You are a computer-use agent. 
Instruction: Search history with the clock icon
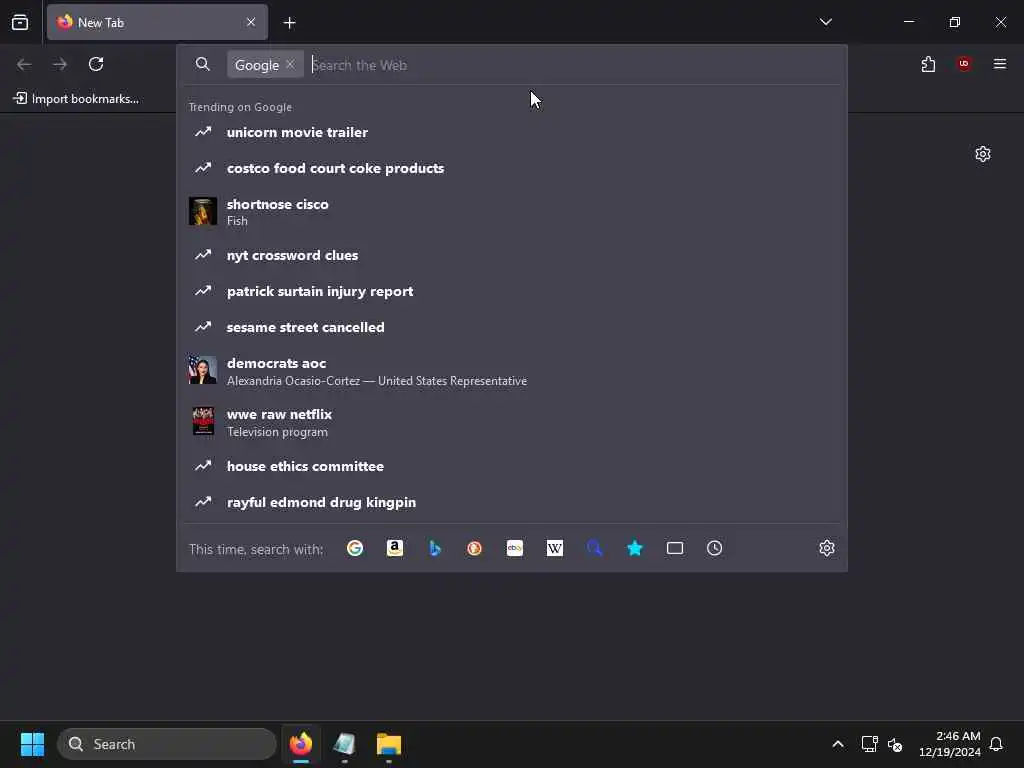coord(714,549)
